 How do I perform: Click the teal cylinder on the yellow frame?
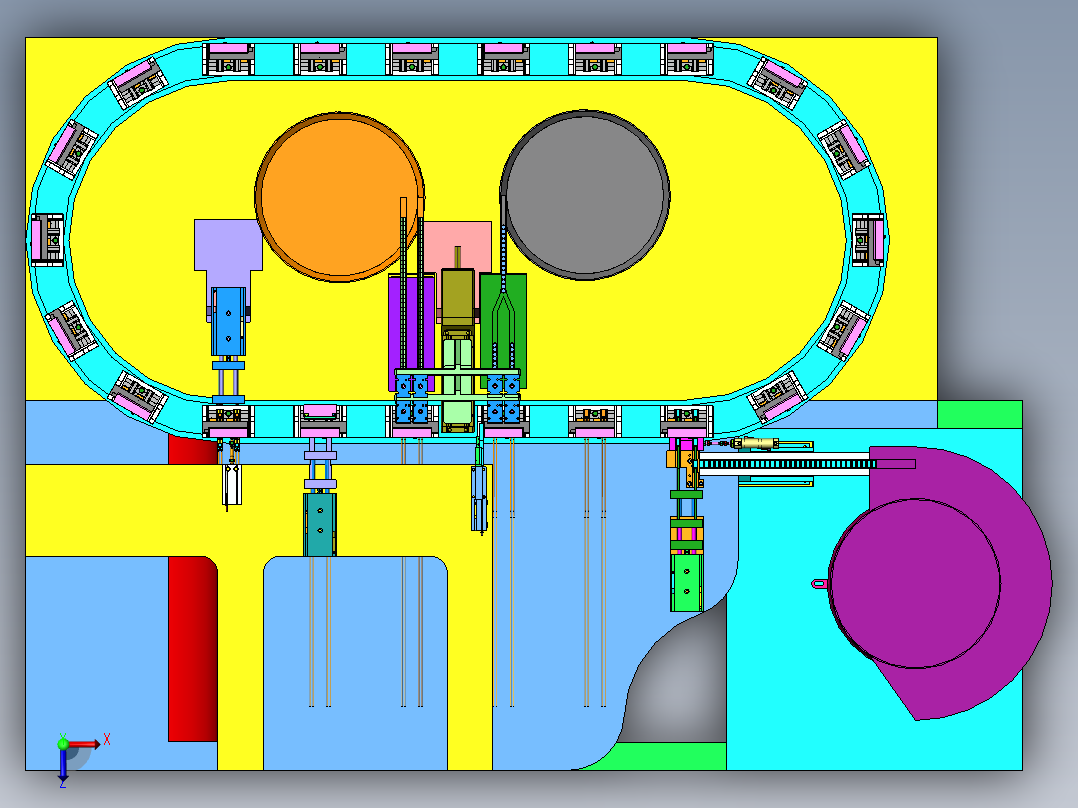coord(320,524)
